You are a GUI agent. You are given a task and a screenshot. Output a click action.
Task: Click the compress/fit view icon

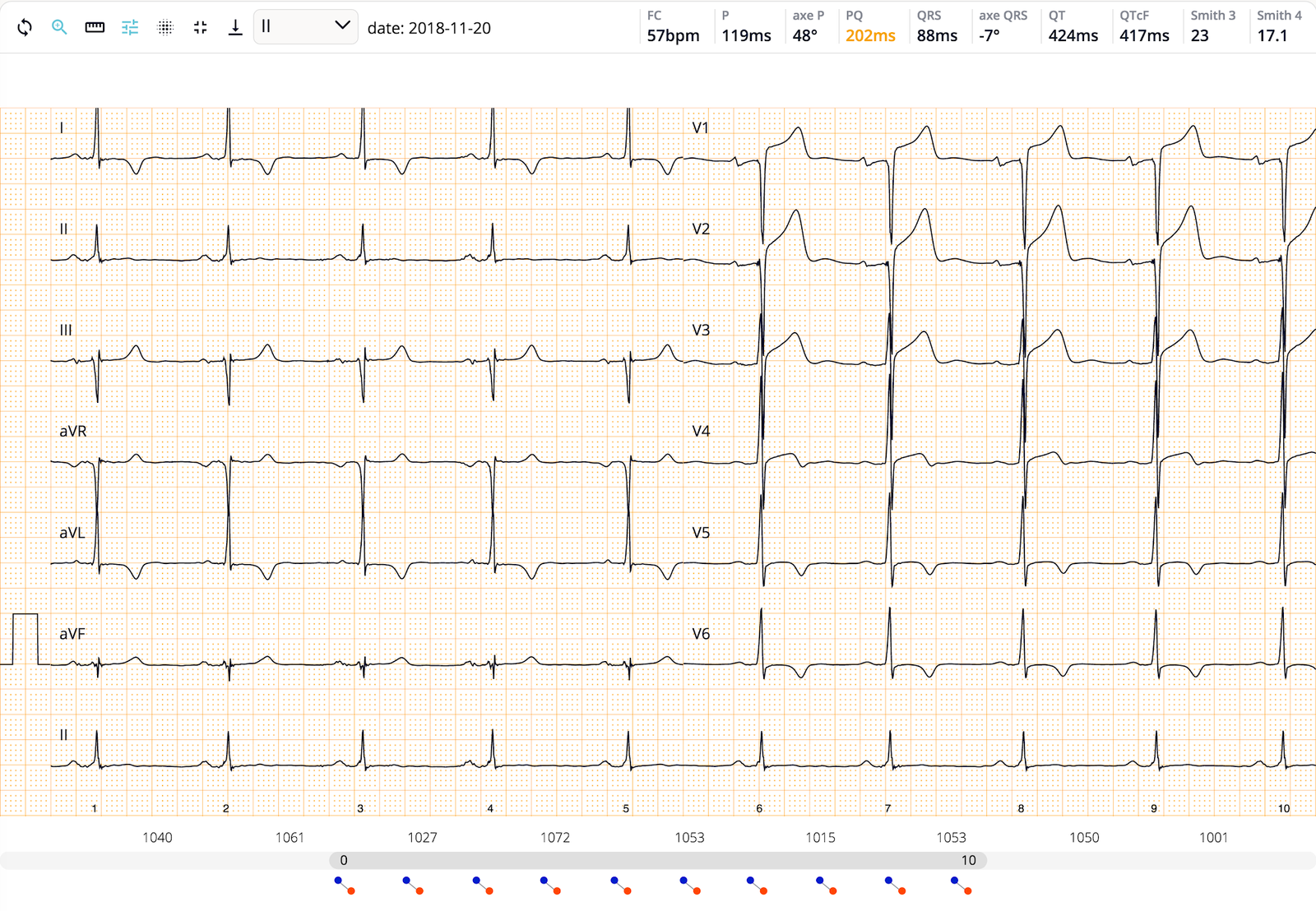(200, 27)
